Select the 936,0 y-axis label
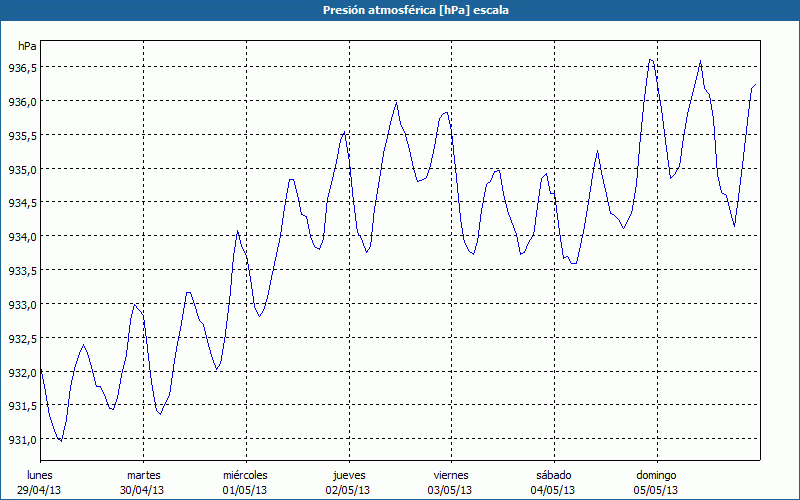800x500 pixels. [22, 102]
